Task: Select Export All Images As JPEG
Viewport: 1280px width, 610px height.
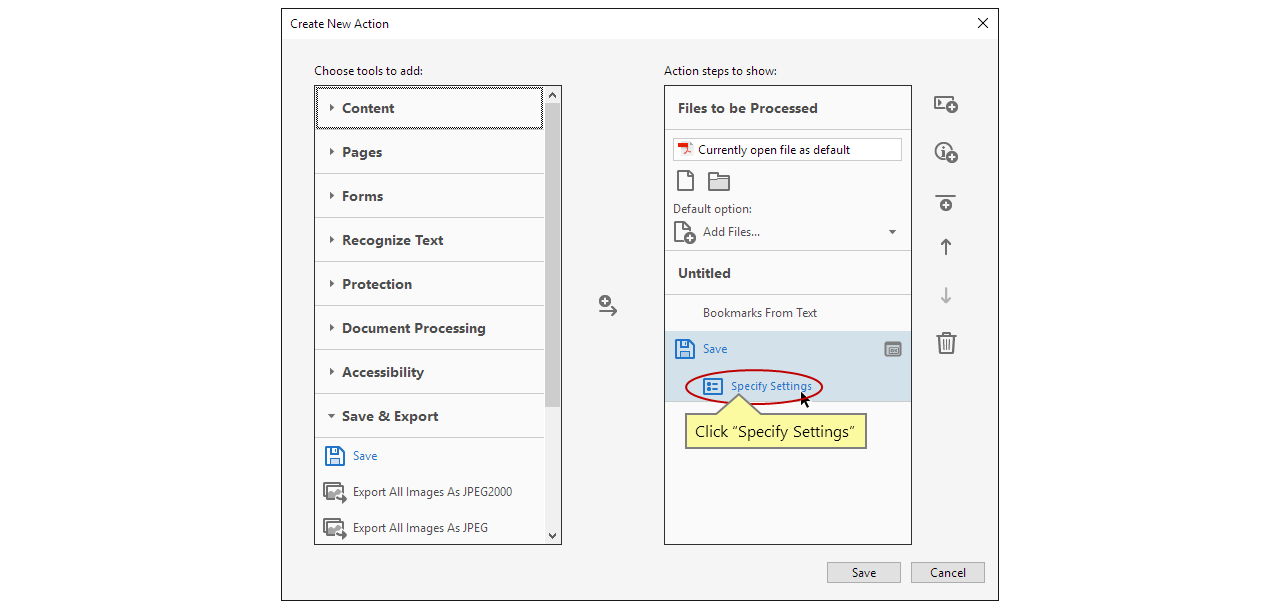Action: 420,528
